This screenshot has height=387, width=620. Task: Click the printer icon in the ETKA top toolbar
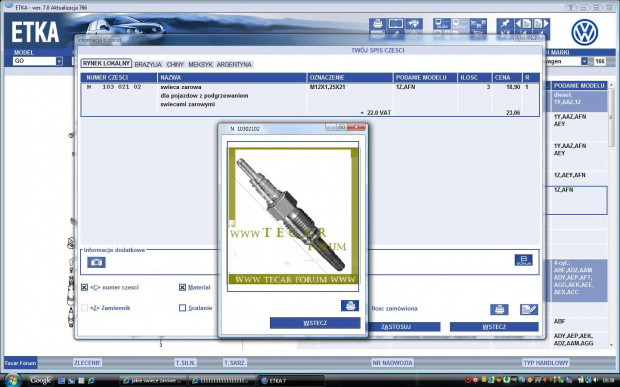(377, 24)
